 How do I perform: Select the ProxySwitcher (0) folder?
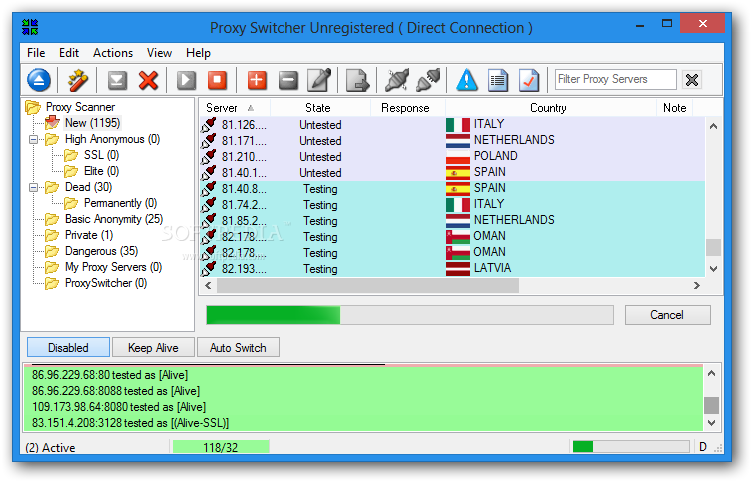click(106, 283)
